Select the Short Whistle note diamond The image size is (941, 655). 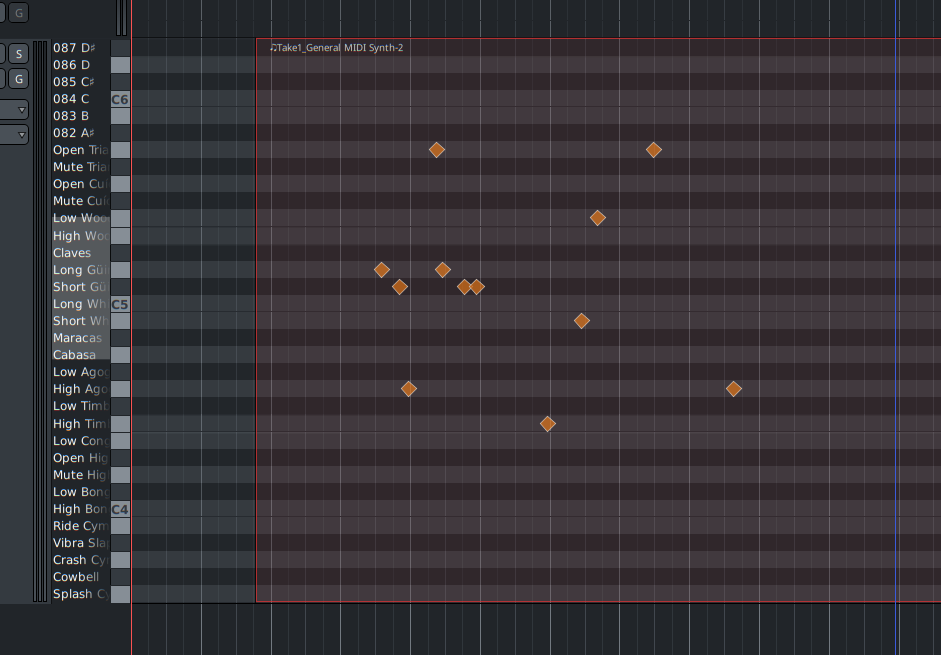tap(581, 321)
